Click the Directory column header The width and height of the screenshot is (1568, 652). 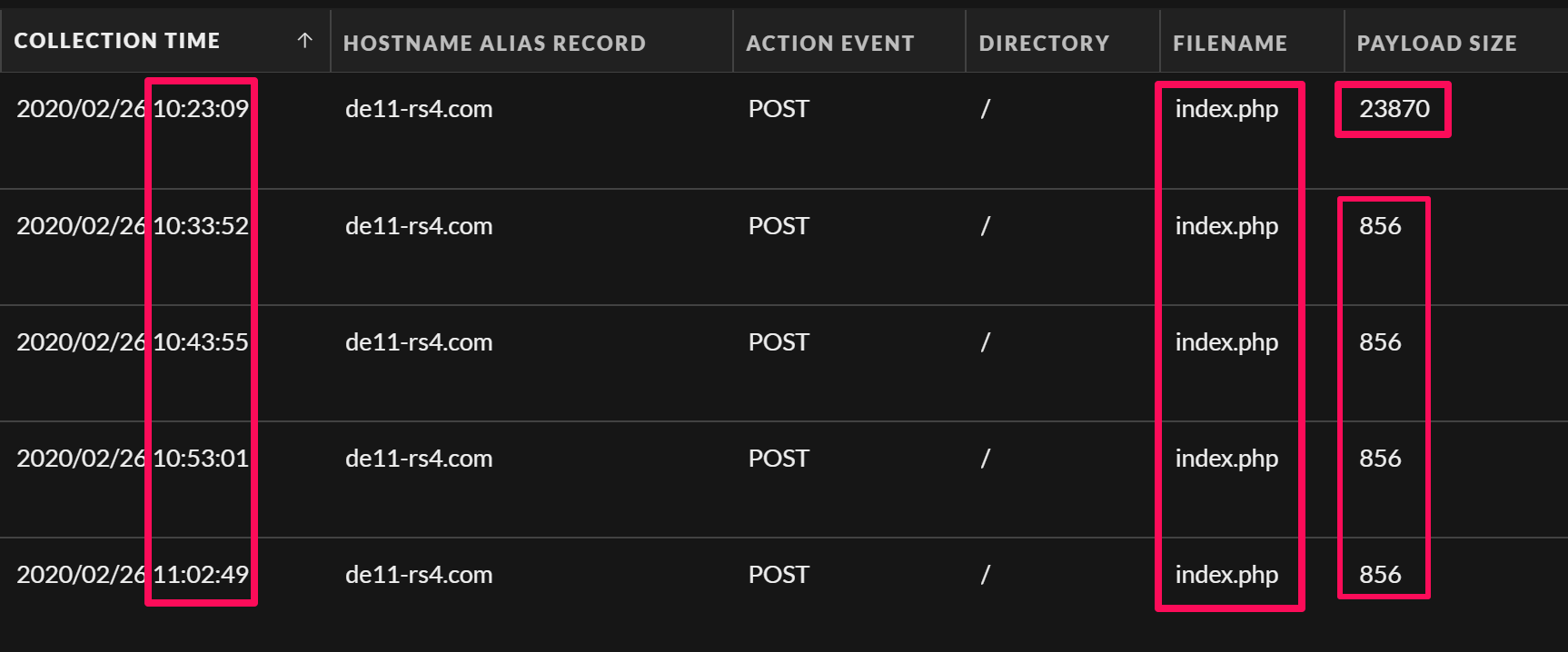pyautogui.click(x=1044, y=43)
